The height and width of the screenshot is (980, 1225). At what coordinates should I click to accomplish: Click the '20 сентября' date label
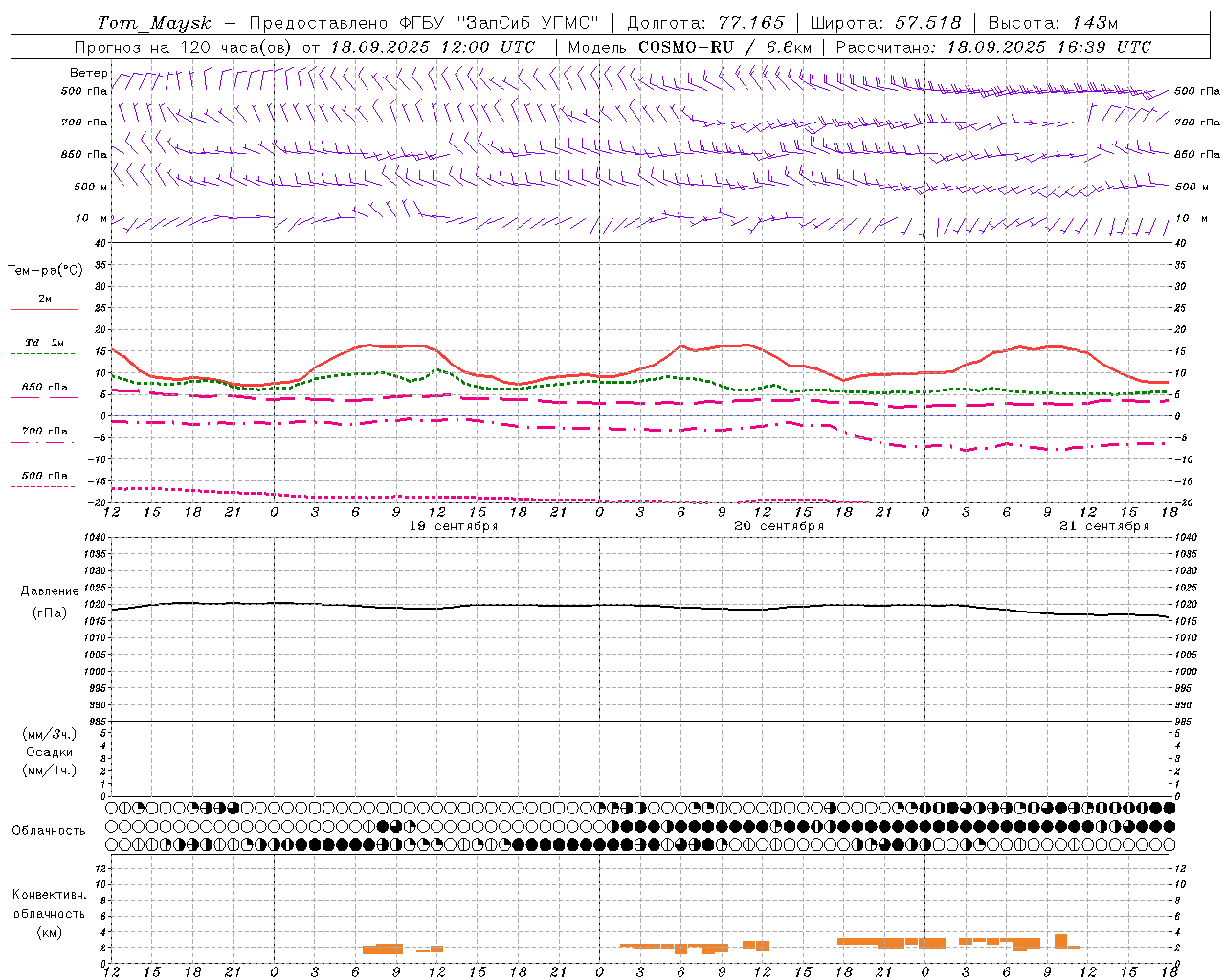779,526
